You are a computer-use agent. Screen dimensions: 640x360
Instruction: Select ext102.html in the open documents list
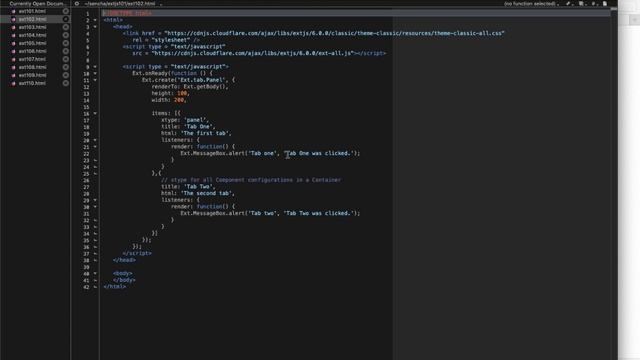click(x=32, y=19)
